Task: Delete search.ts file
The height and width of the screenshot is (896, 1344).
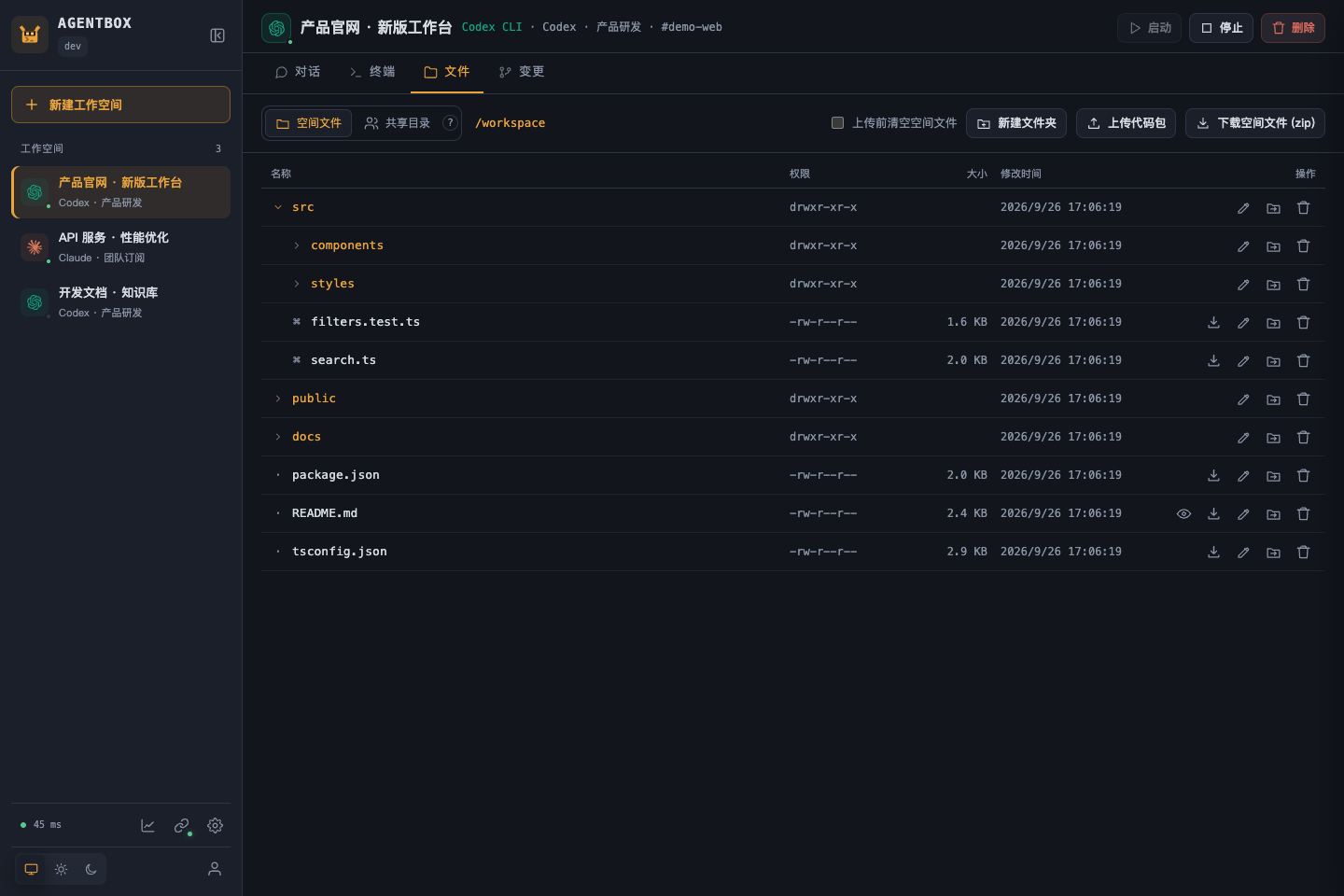Action: coord(1303,360)
